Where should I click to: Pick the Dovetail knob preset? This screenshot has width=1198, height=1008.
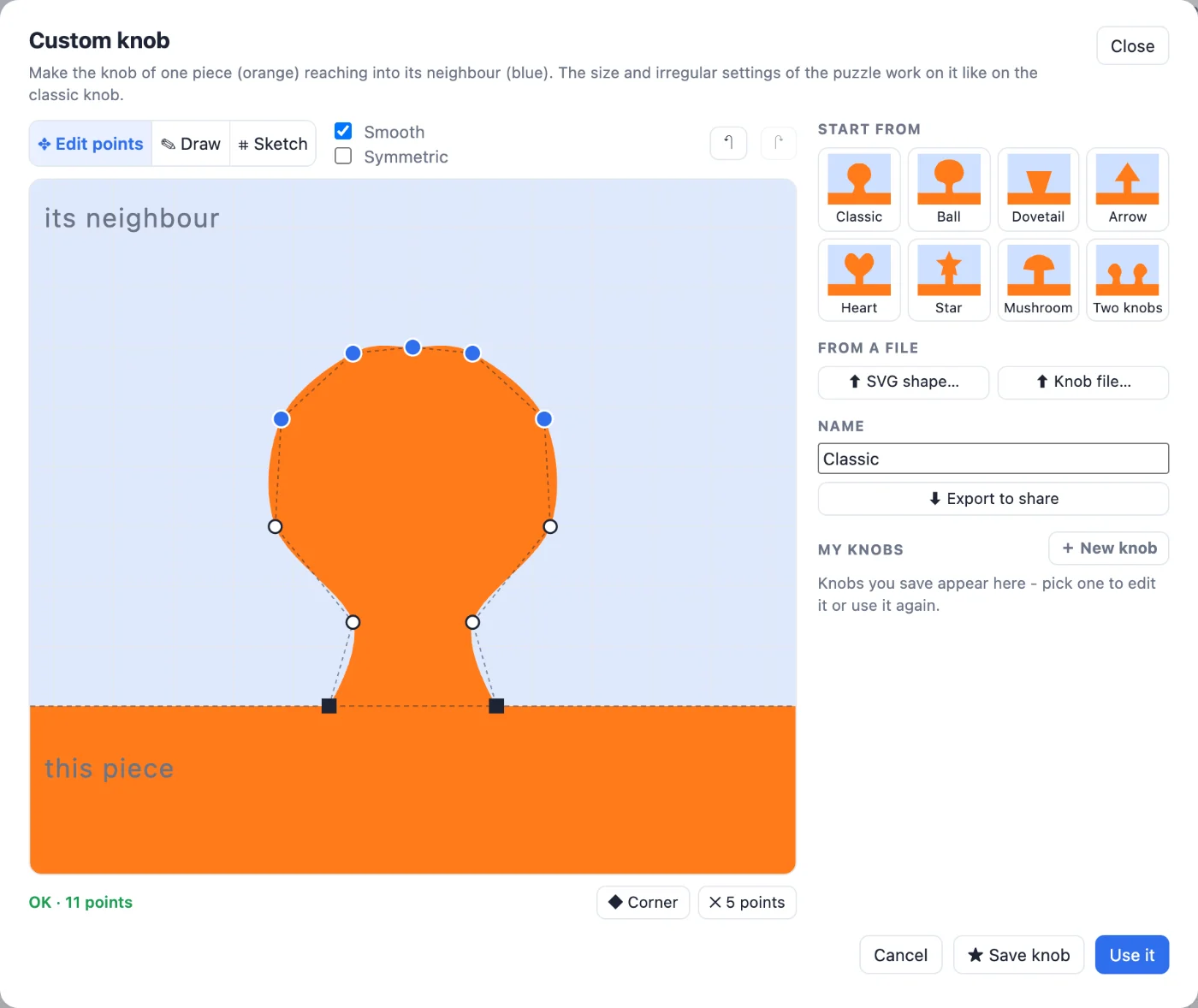coord(1038,189)
